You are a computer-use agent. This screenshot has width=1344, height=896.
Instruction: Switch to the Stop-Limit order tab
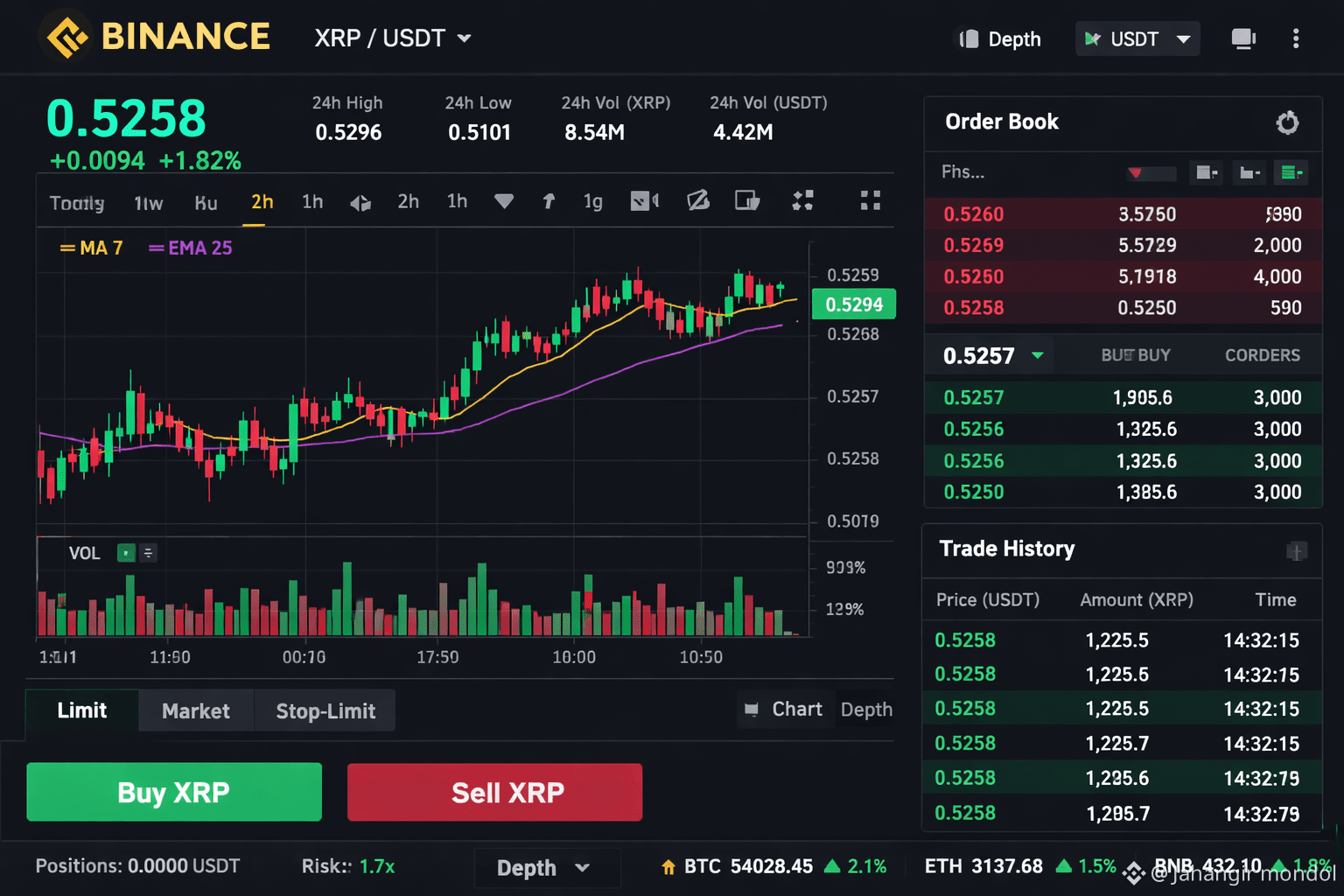click(325, 711)
